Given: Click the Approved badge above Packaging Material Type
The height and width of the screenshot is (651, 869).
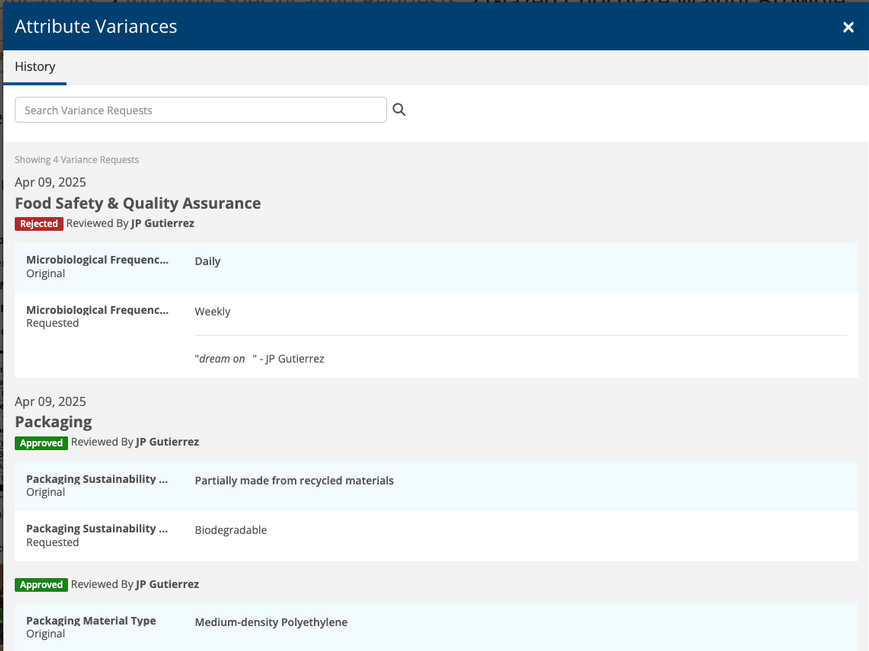Looking at the screenshot, I should [42, 585].
